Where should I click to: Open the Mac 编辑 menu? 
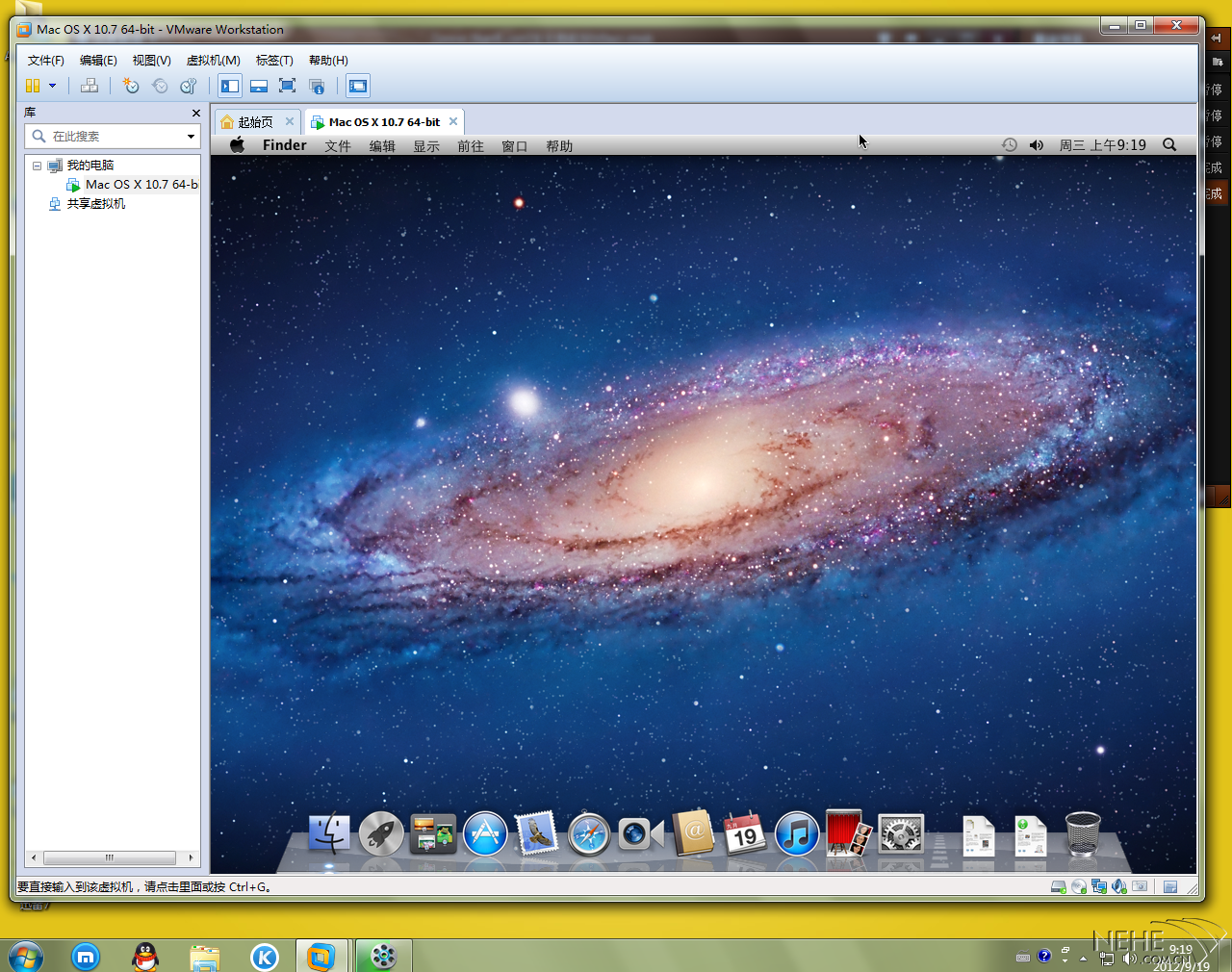(x=382, y=146)
